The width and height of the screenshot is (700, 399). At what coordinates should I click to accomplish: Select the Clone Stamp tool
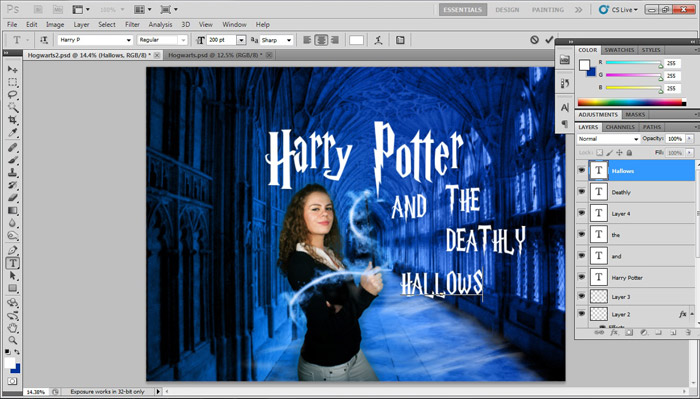coord(12,173)
